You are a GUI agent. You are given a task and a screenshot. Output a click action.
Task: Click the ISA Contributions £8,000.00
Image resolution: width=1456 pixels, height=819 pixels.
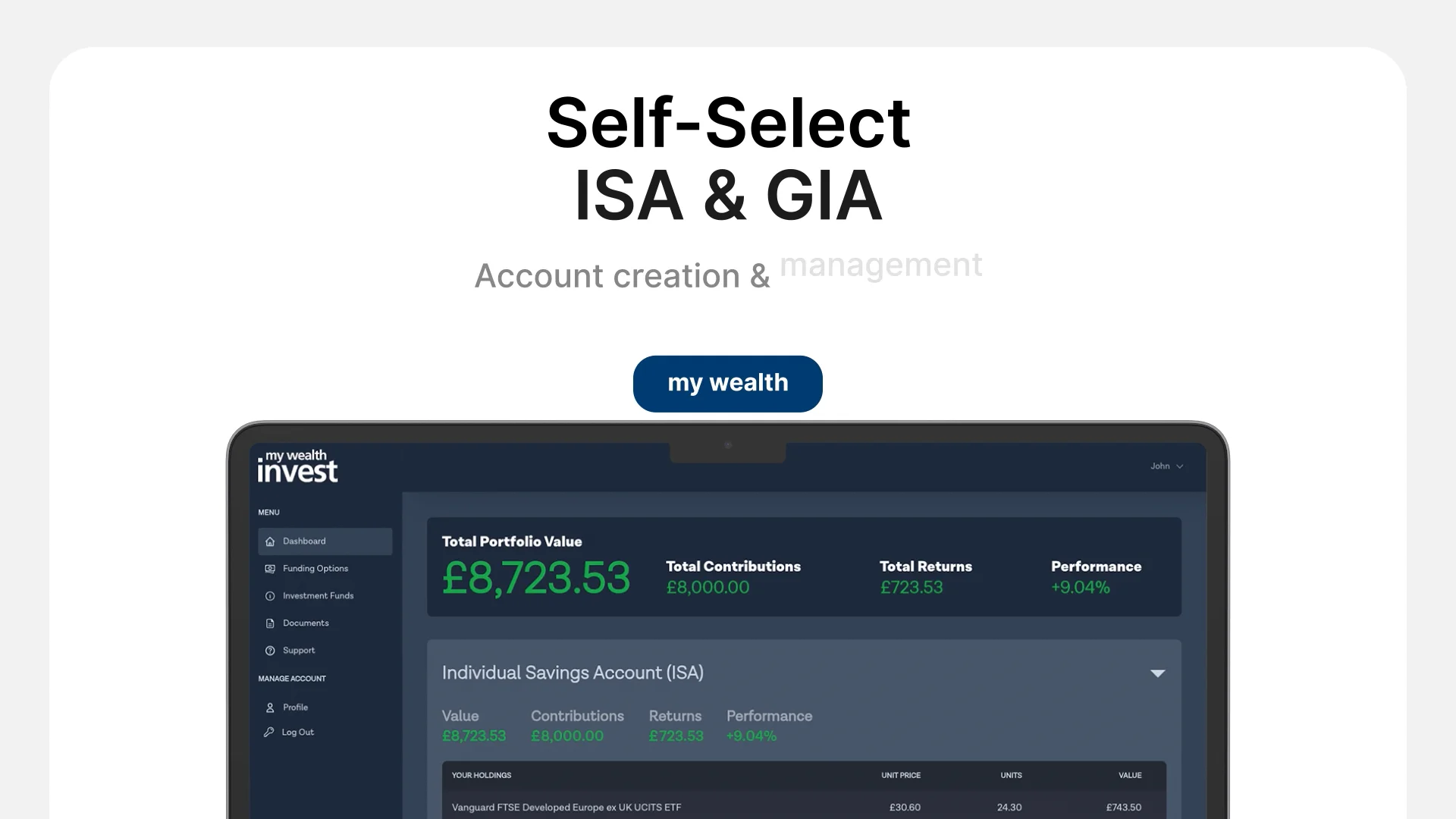click(567, 736)
